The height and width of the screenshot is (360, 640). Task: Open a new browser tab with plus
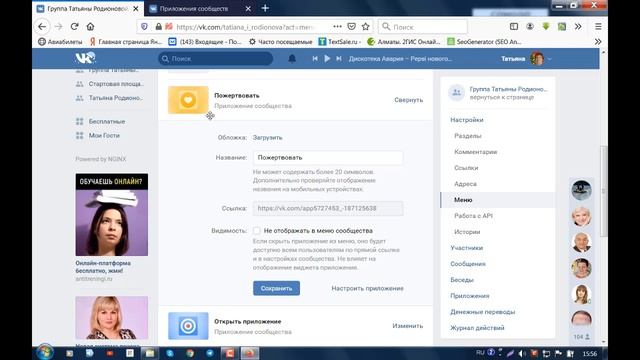point(265,8)
